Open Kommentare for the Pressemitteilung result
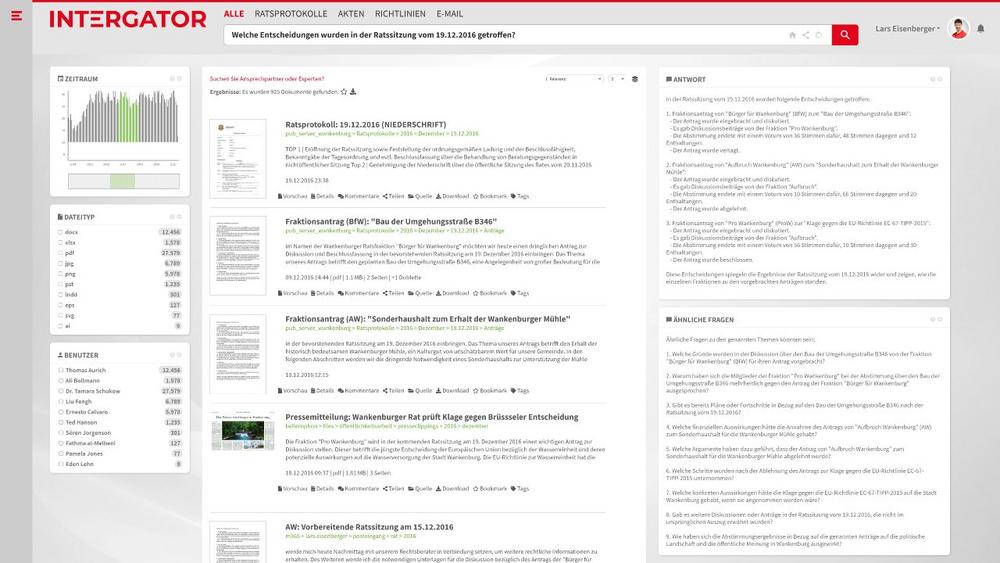Viewport: 1000px width, 563px height. tap(358, 489)
